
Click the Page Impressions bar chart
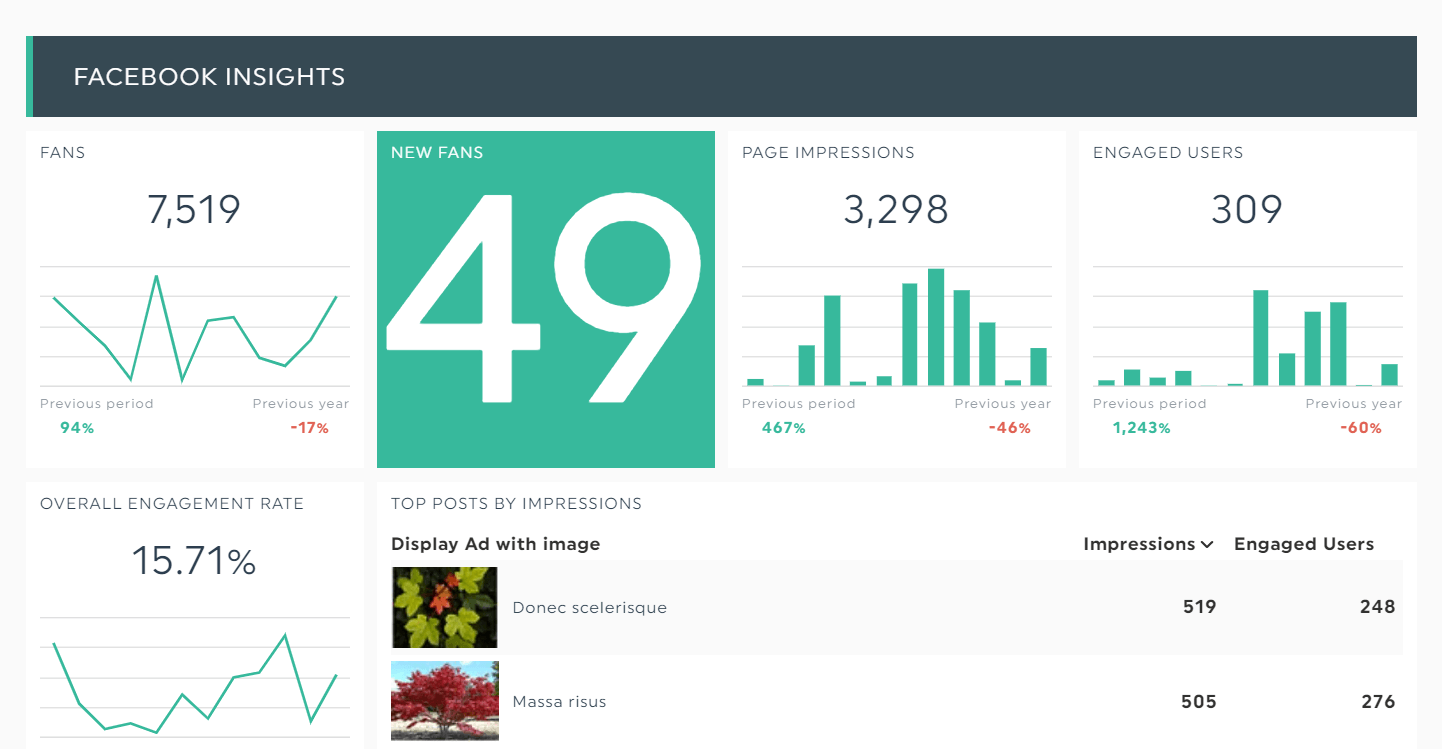pyautogui.click(x=896, y=327)
